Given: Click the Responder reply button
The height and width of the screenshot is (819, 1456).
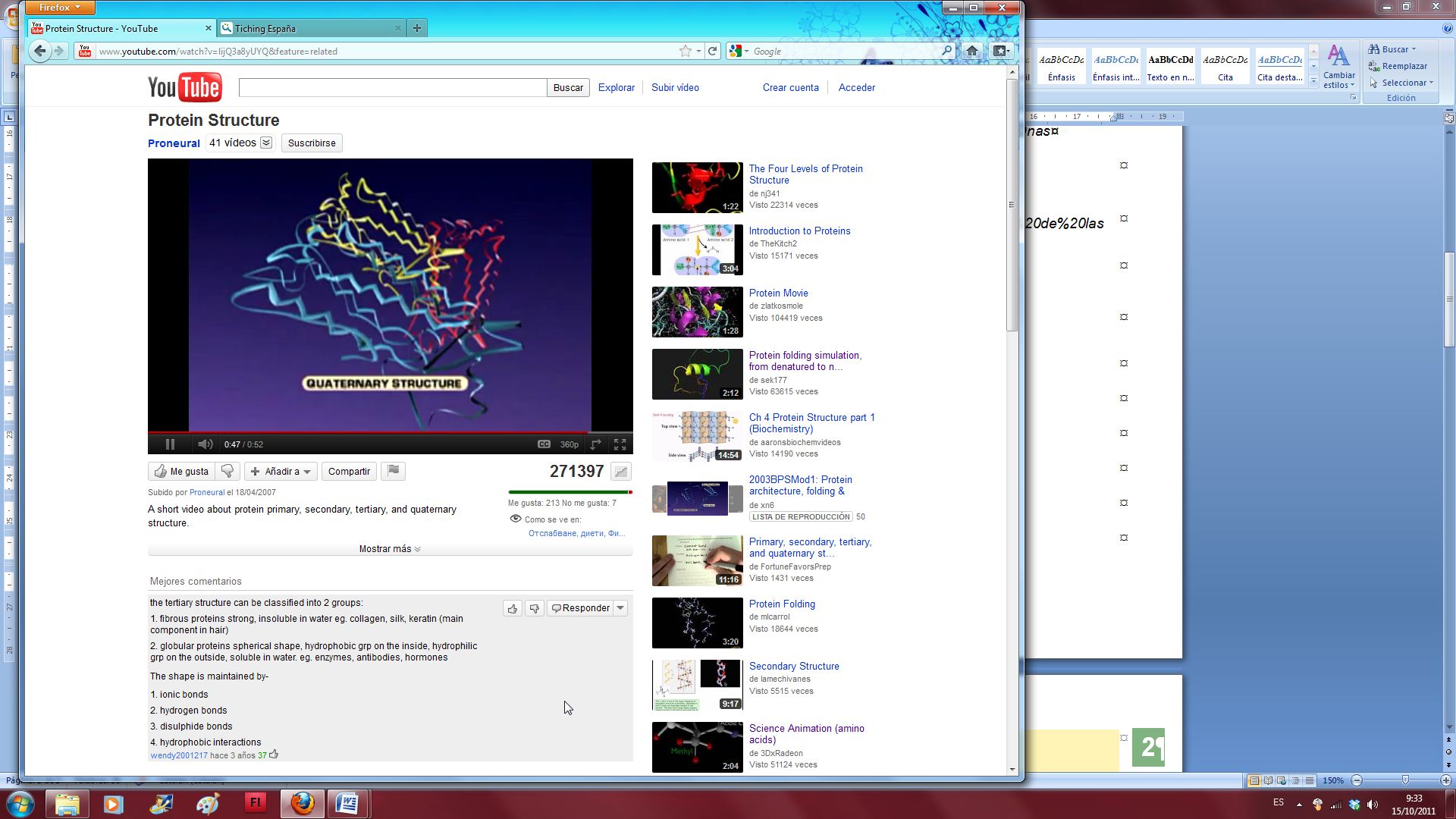Looking at the screenshot, I should coord(580,608).
